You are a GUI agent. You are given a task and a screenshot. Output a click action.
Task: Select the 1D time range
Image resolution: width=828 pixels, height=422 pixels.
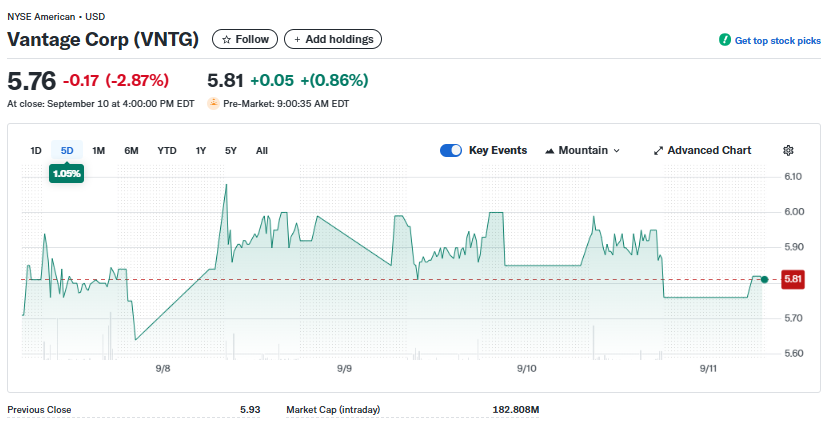click(36, 151)
